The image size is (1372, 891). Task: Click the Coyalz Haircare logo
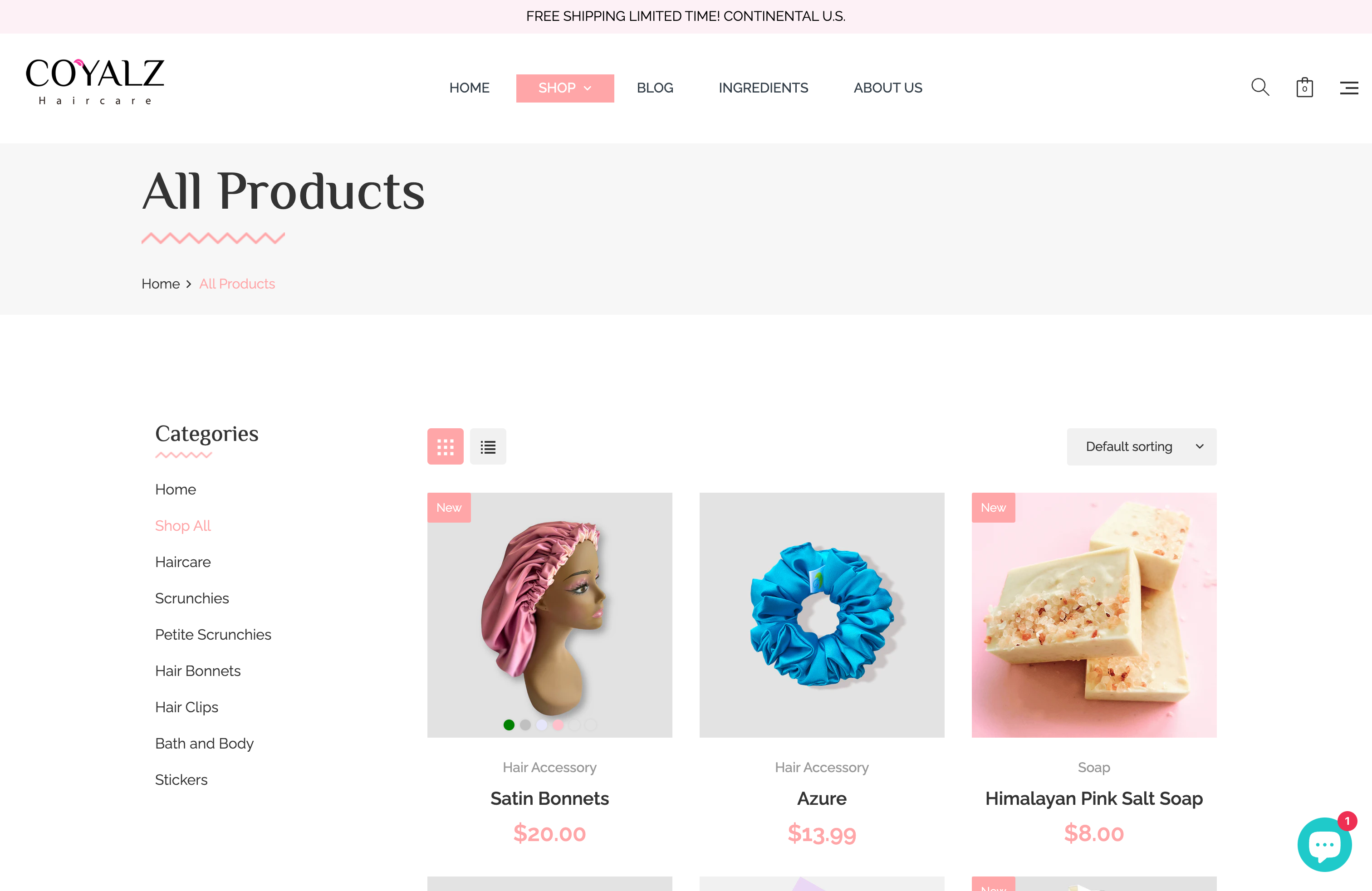(95, 81)
